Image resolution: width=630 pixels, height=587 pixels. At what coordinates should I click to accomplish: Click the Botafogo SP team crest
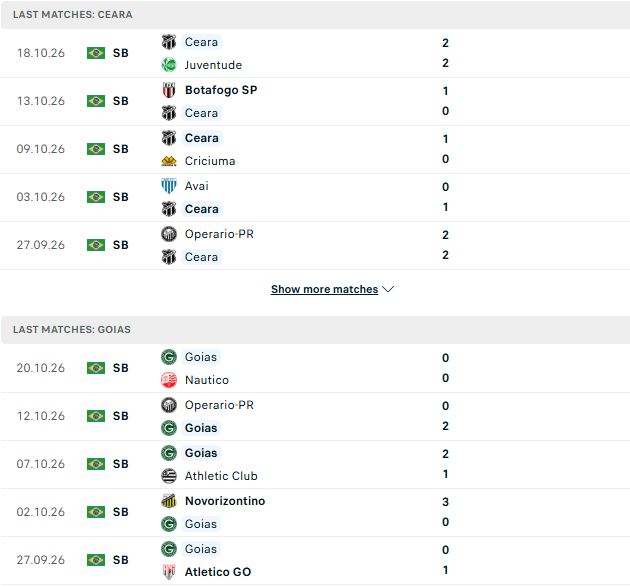(169, 90)
